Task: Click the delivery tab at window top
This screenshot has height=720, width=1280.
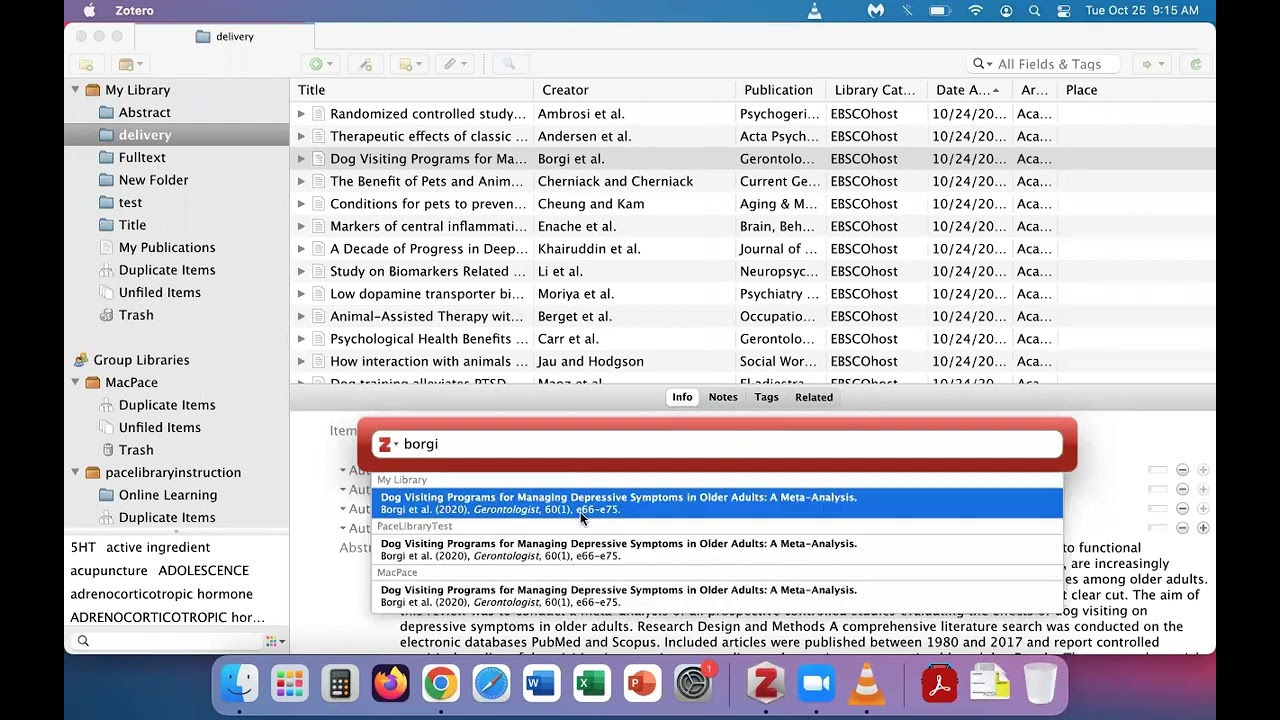Action: coord(225,36)
